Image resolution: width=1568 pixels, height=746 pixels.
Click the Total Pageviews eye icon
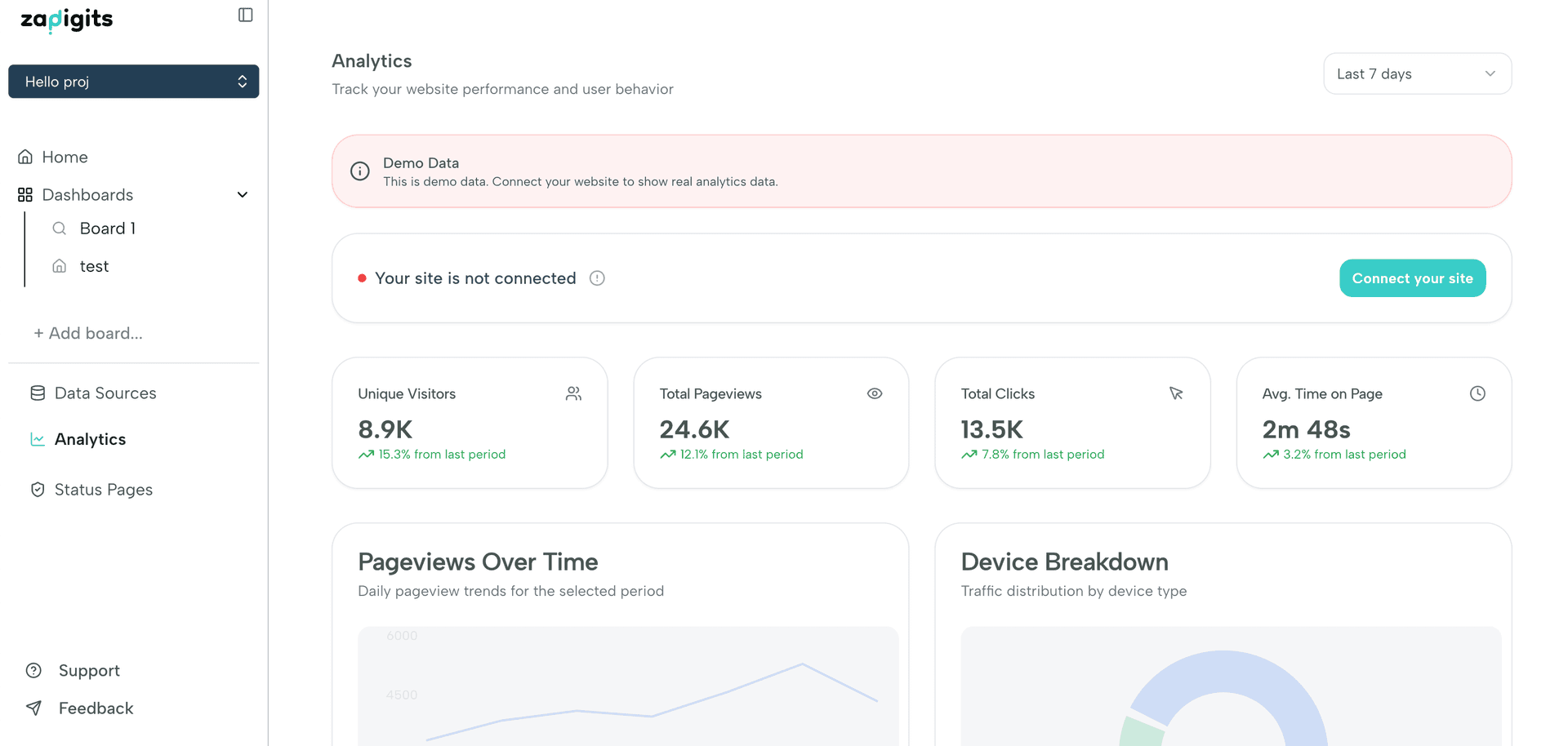point(875,393)
